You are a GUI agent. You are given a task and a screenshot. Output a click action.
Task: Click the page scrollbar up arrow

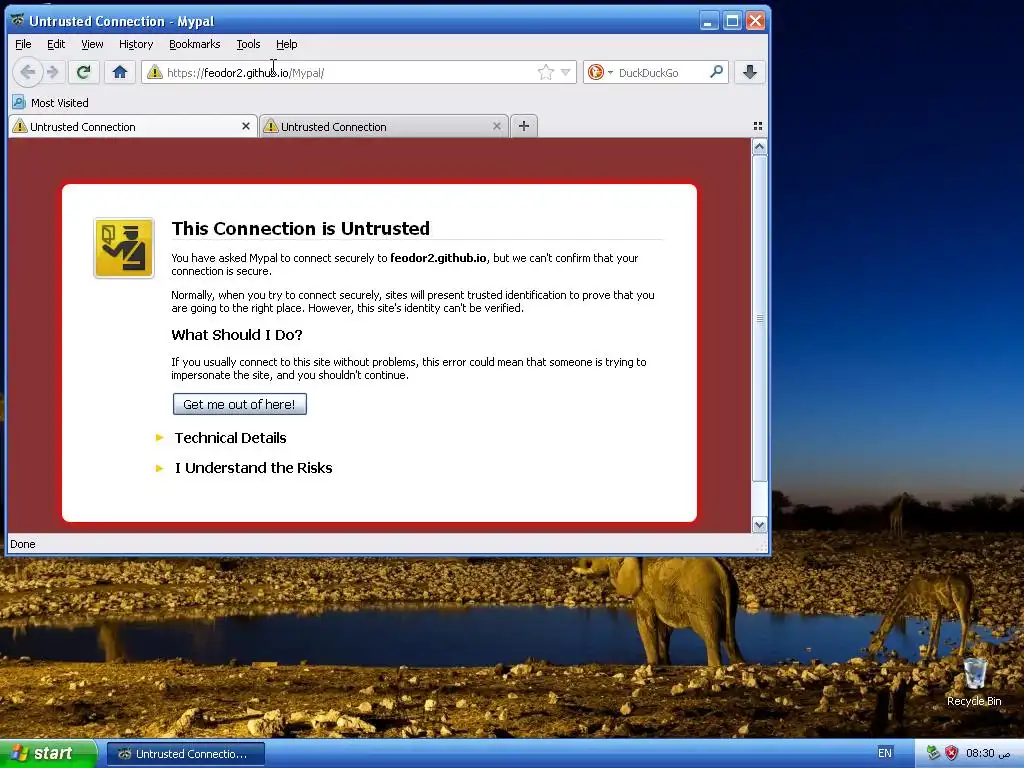(x=759, y=147)
